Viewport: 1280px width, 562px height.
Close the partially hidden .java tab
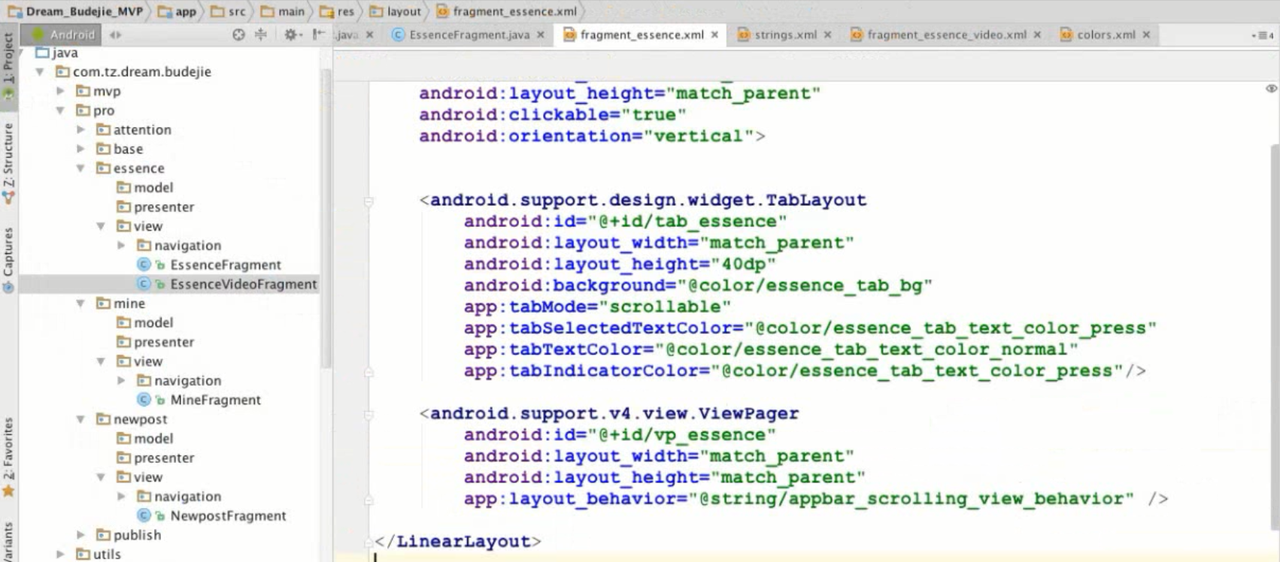(369, 35)
